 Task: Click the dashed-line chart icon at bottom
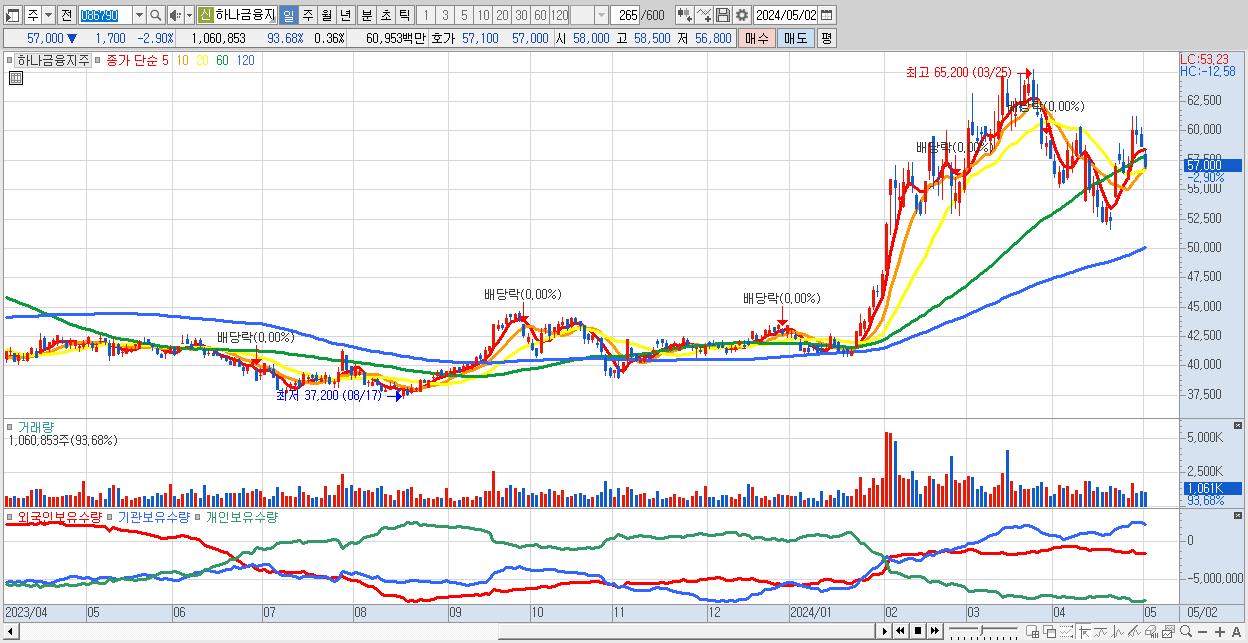[1066, 631]
